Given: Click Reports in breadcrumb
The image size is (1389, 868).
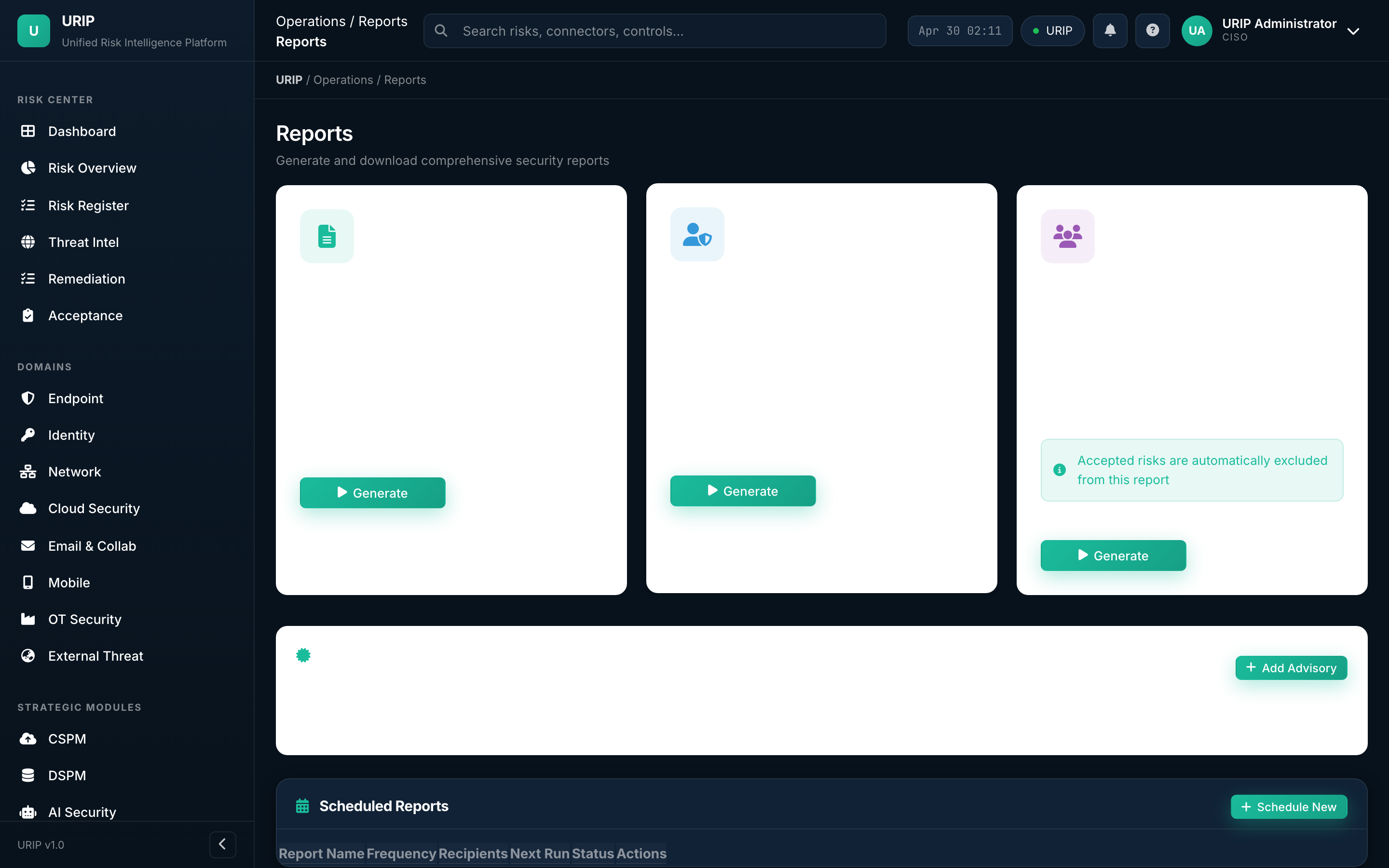Looking at the screenshot, I should (405, 80).
